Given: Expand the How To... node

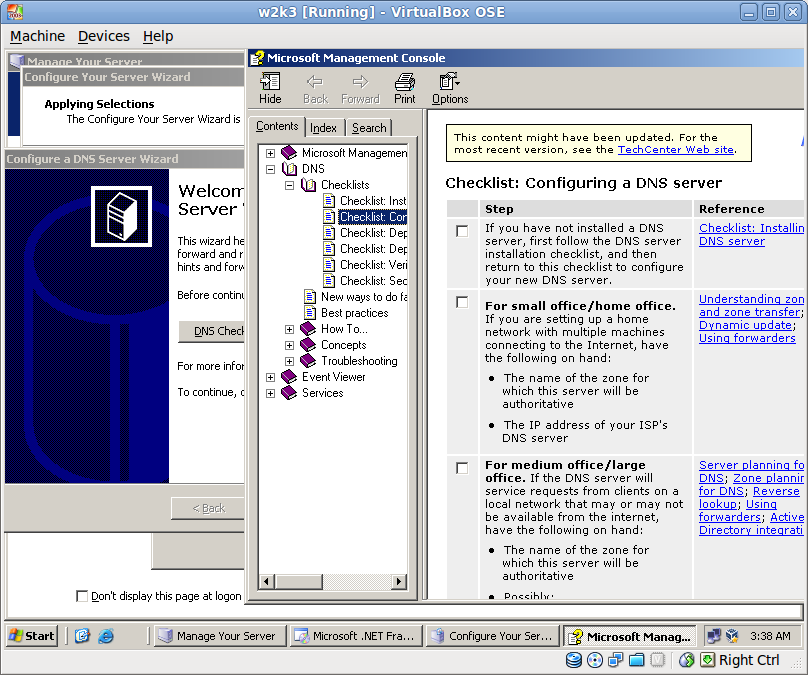Looking at the screenshot, I should [289, 329].
